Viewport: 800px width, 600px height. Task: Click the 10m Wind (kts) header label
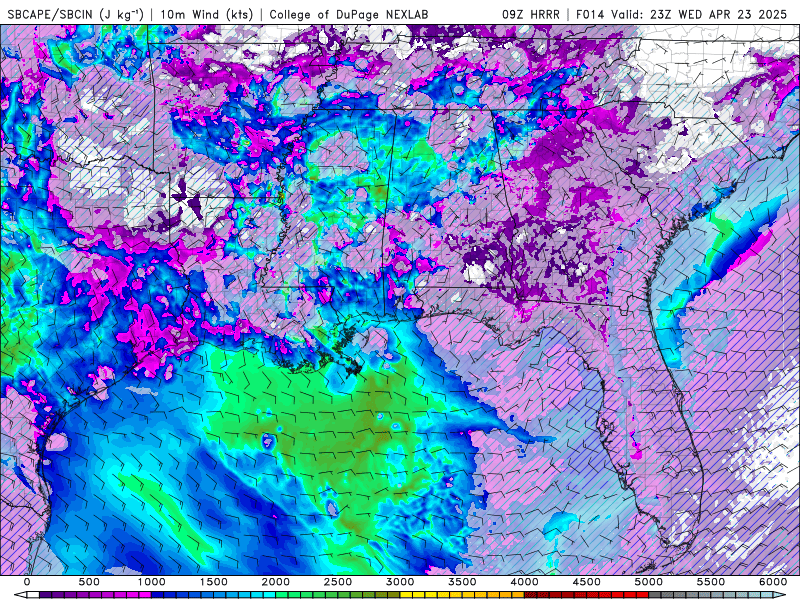pos(207,14)
